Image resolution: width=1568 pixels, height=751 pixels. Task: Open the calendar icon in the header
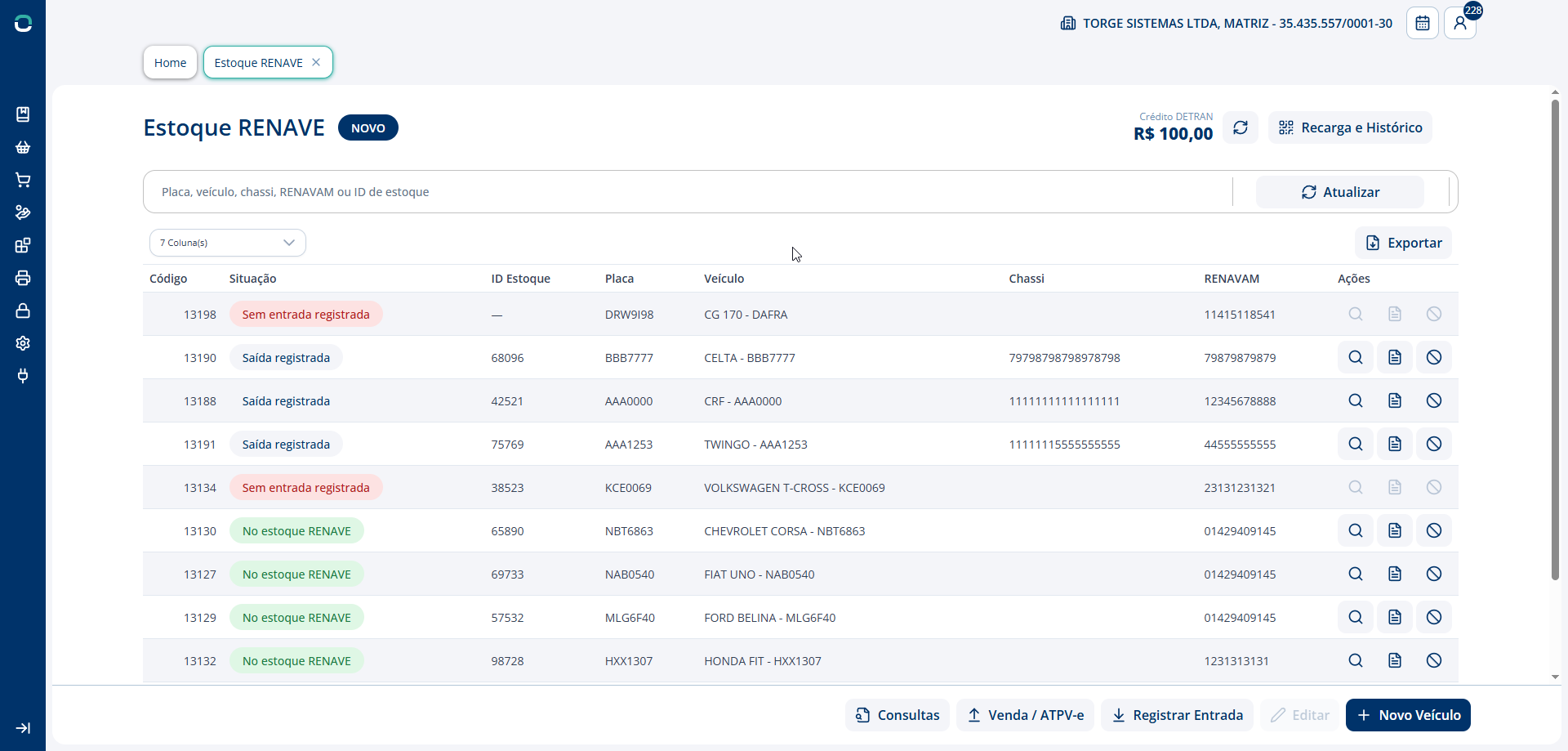pyautogui.click(x=1423, y=23)
